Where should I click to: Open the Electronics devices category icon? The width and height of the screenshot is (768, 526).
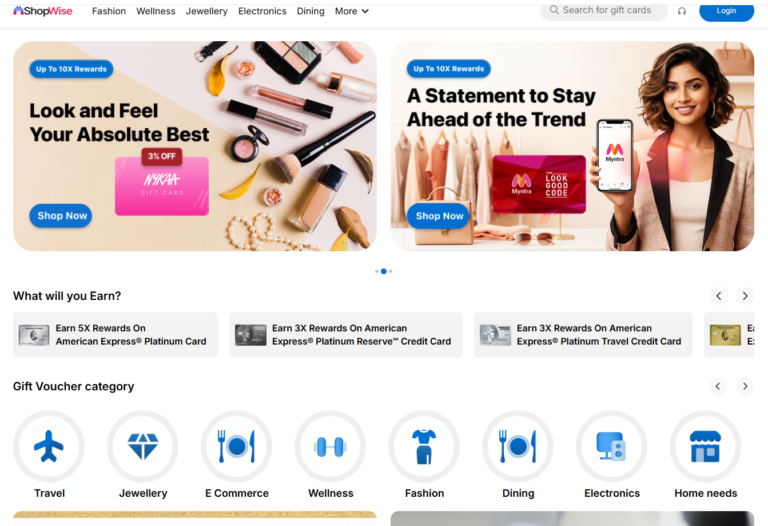point(612,446)
